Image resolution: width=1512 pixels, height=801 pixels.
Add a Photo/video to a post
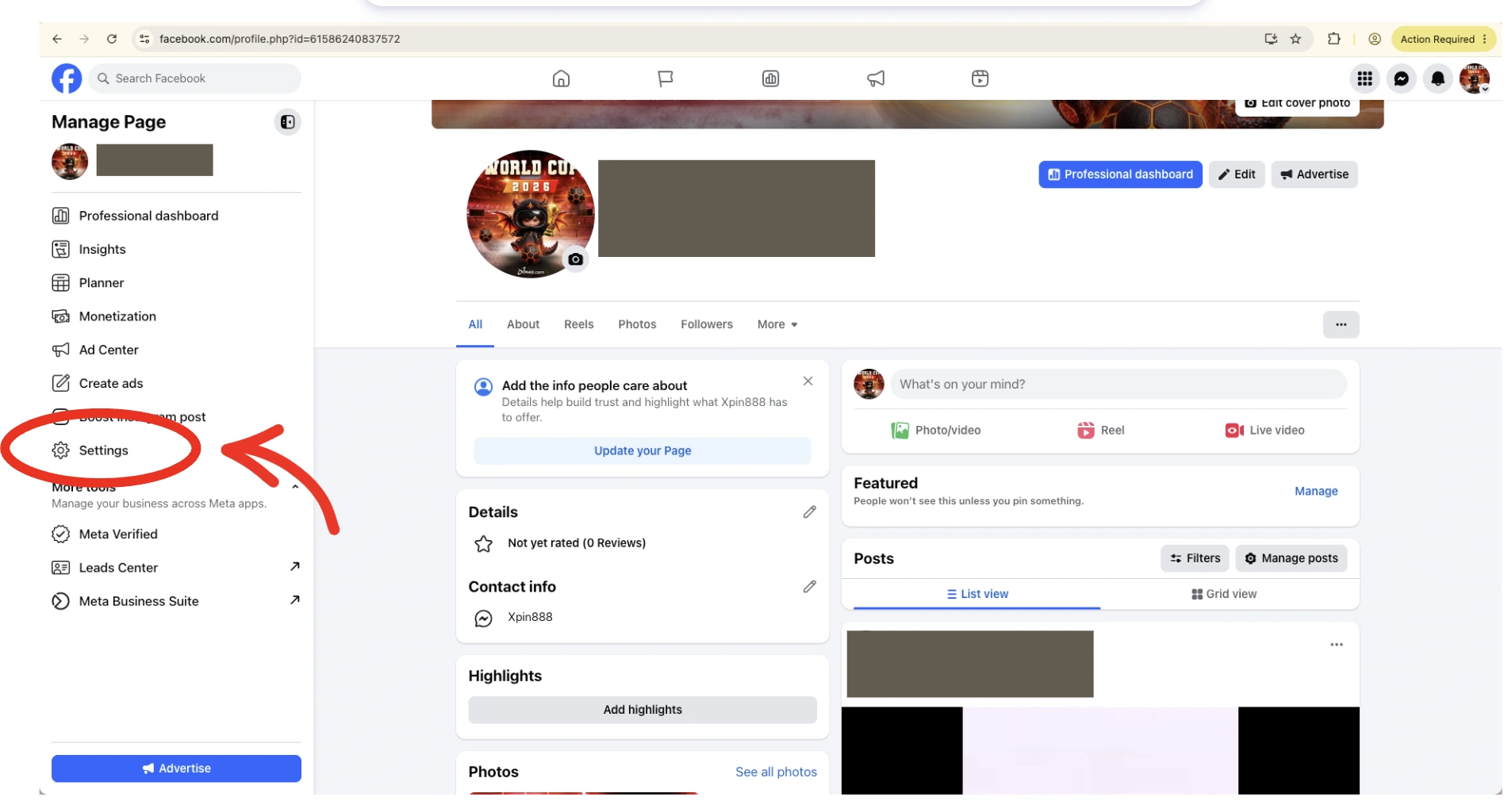pos(935,430)
